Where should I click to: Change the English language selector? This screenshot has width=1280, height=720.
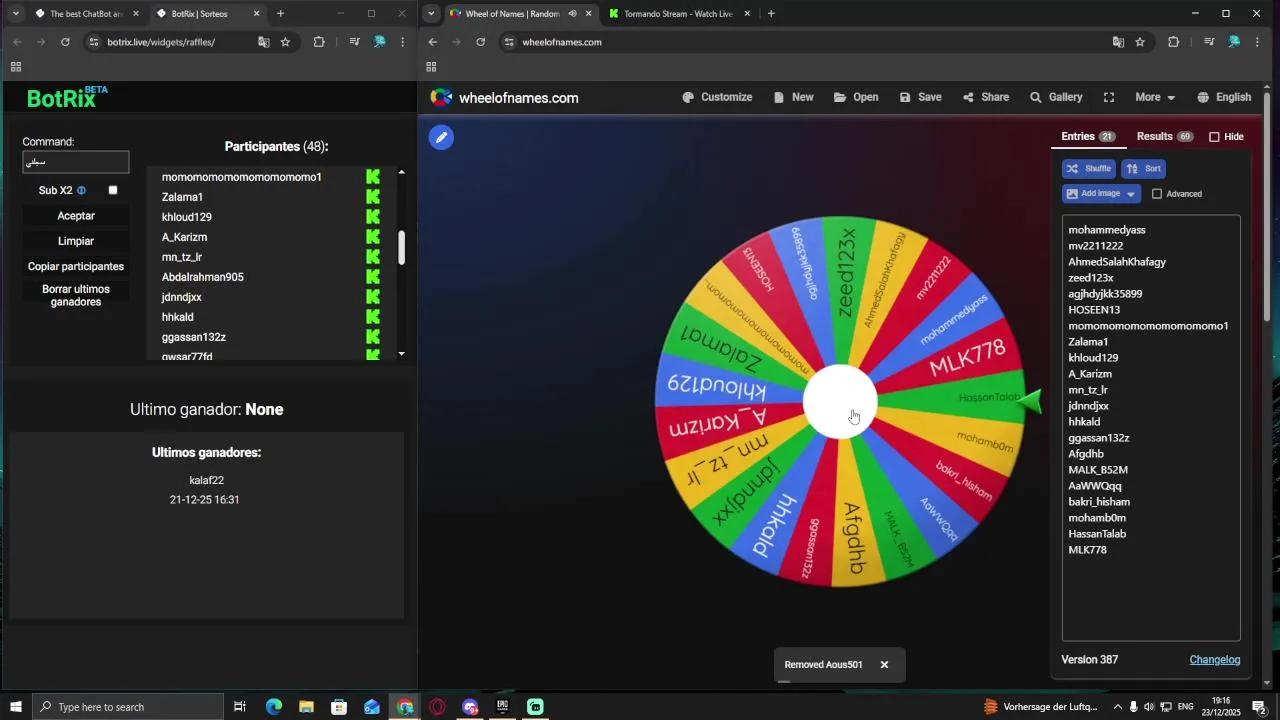click(x=1224, y=97)
